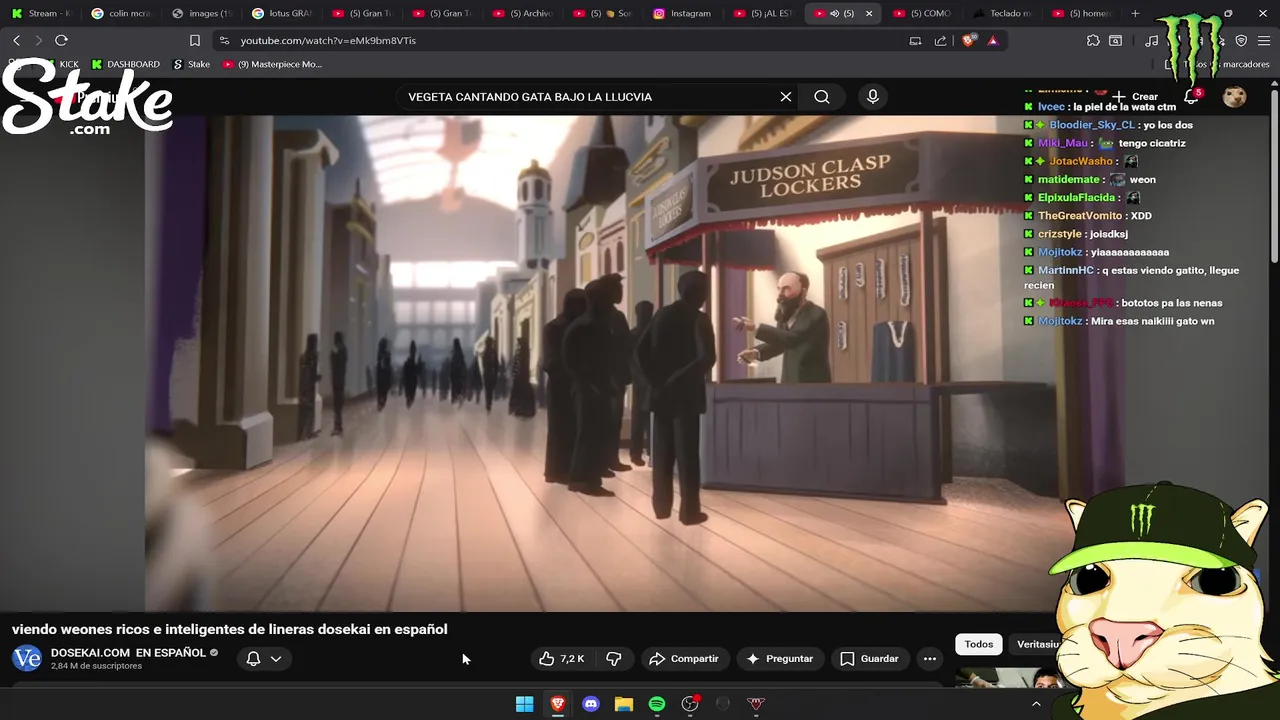Click 2,84 M de suscriptores text
Image resolution: width=1280 pixels, height=720 pixels.
96,666
